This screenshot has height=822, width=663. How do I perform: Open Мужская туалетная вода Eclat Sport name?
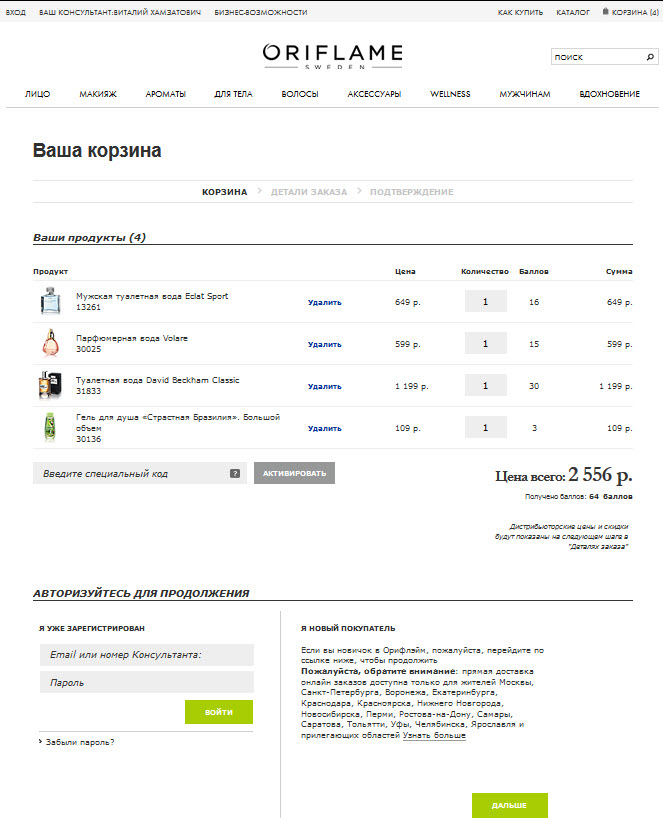point(152,296)
